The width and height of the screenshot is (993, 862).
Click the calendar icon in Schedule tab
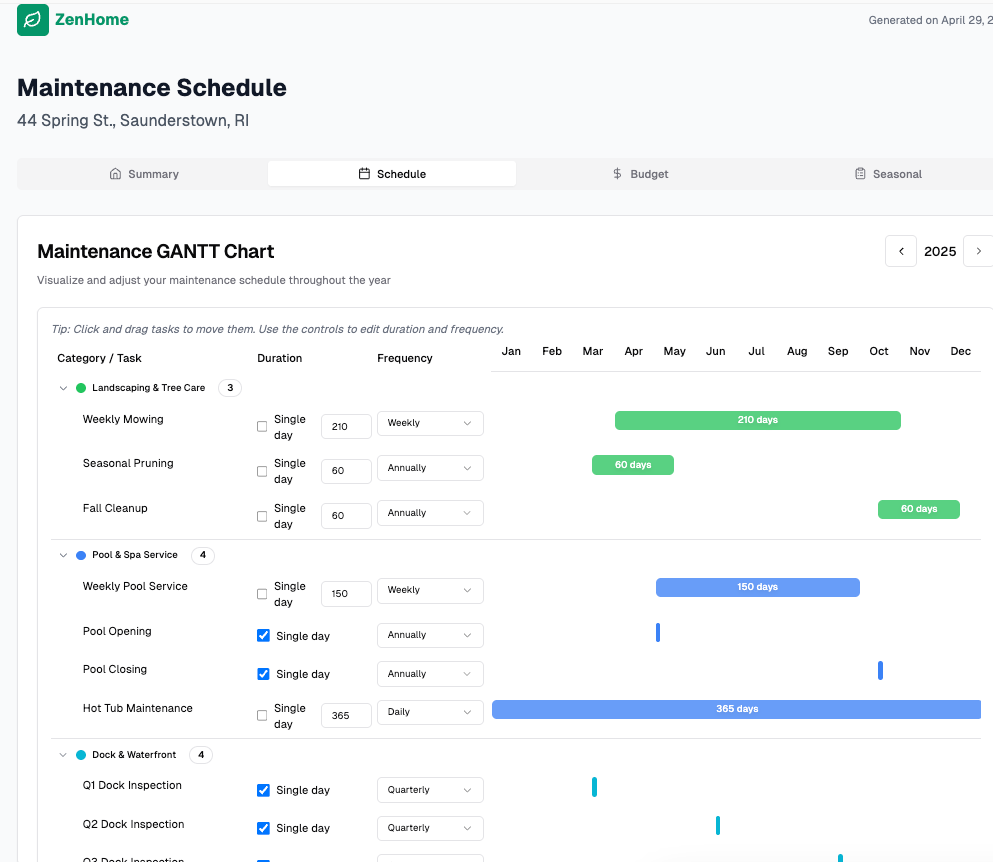(364, 174)
